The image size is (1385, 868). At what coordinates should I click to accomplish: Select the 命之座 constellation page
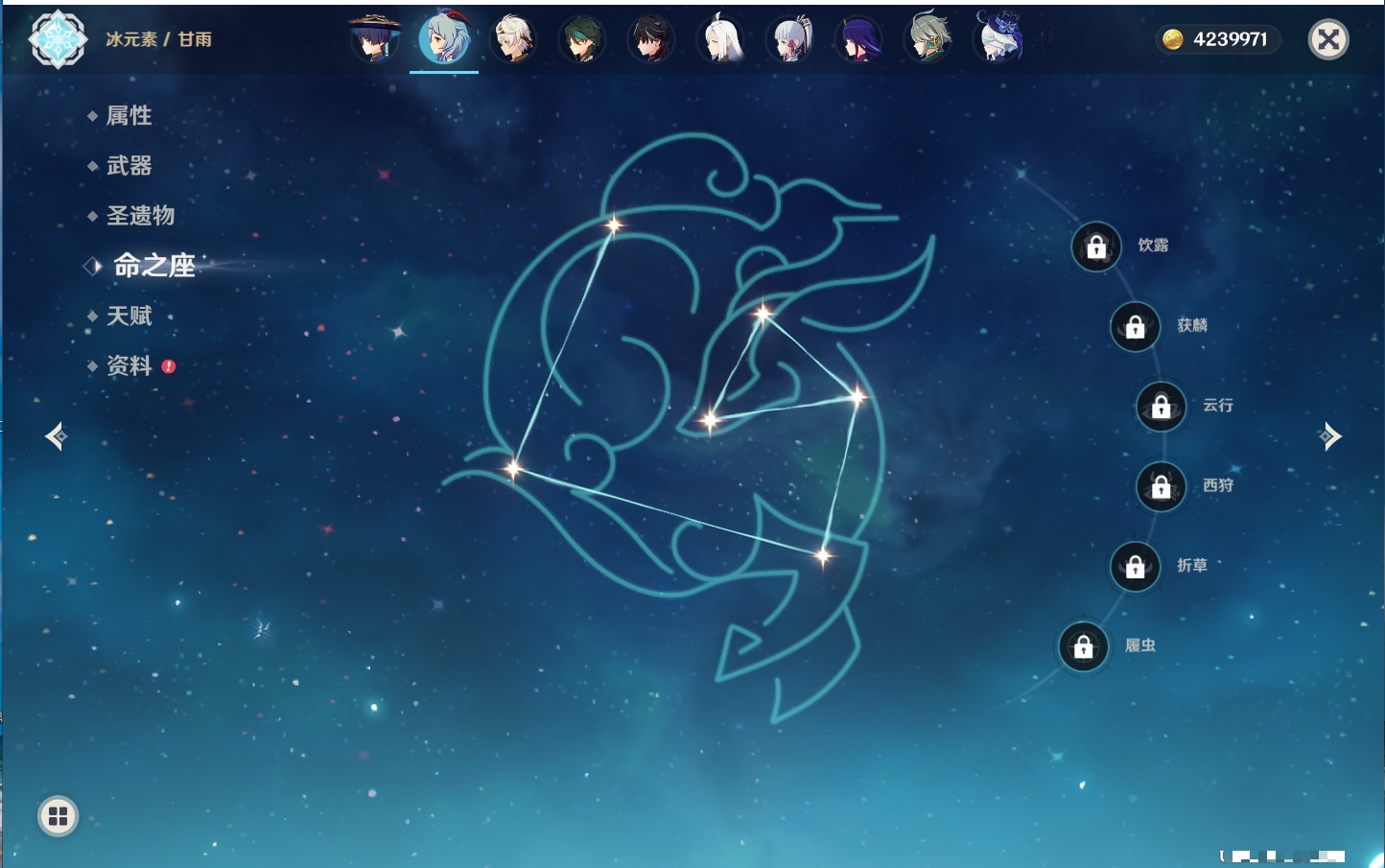pyautogui.click(x=153, y=266)
